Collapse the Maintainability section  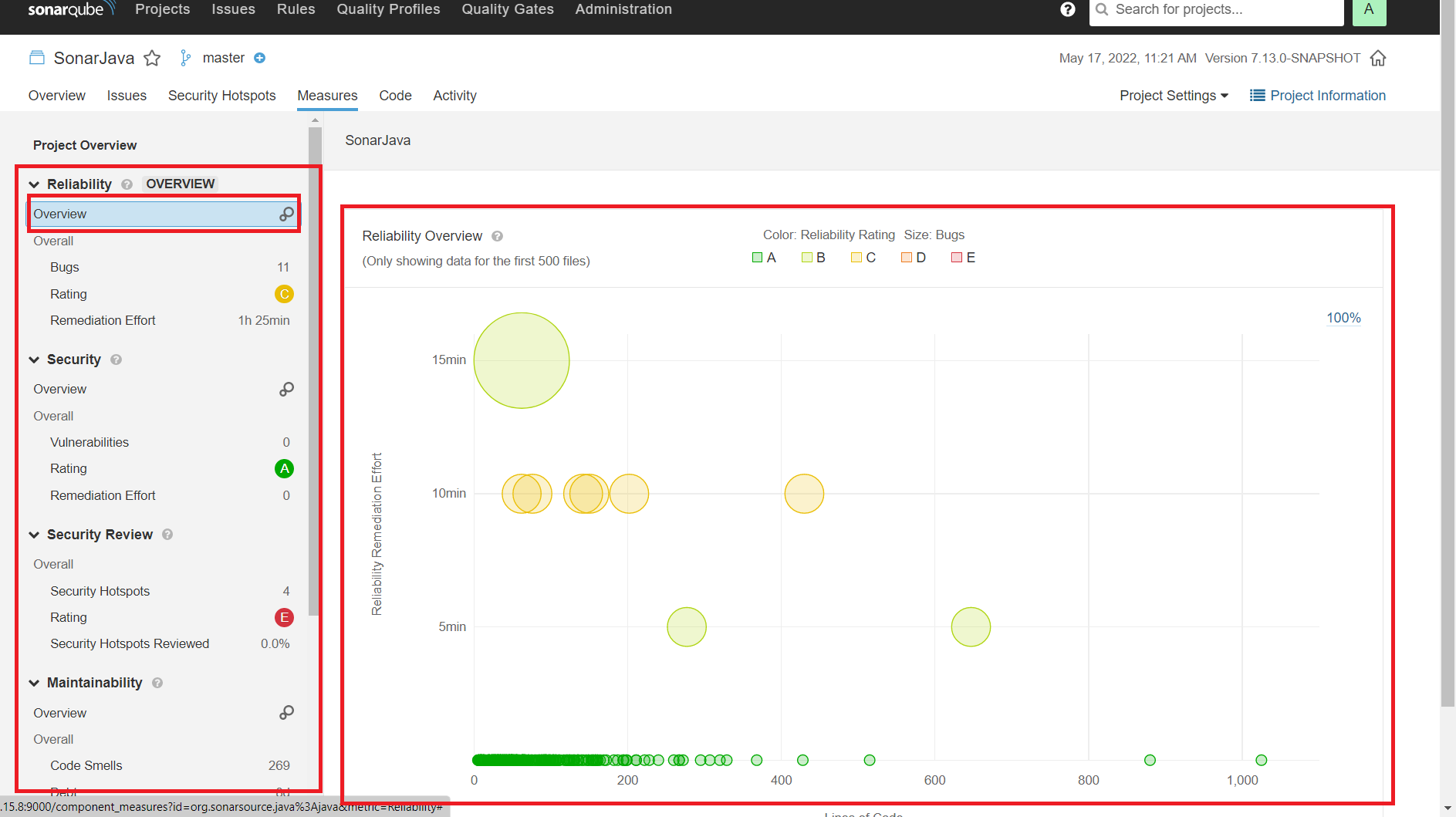34,683
